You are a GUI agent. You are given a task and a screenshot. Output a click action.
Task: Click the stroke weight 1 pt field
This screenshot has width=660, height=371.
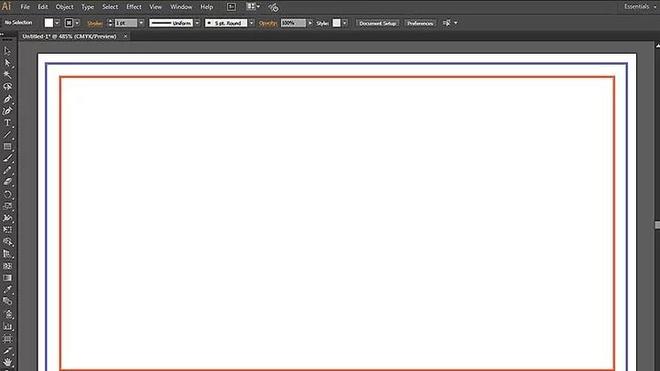tap(126, 23)
